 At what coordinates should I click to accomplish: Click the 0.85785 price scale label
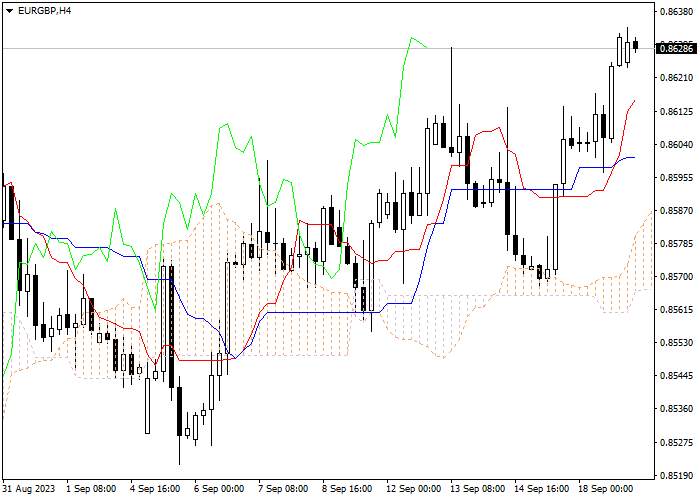tap(676, 244)
